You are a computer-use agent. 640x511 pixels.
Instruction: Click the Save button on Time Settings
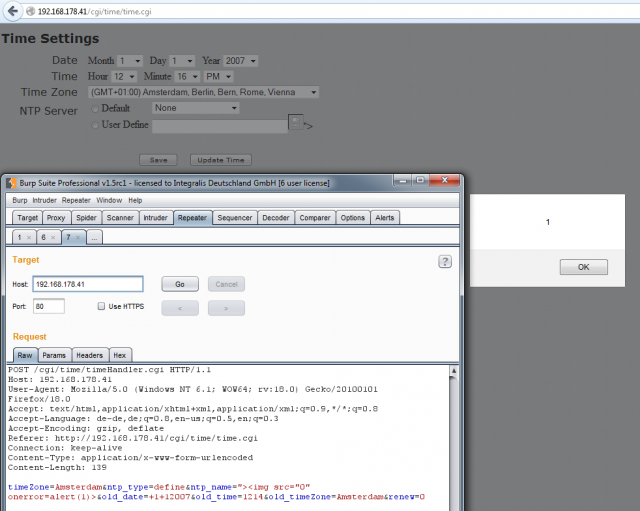click(158, 160)
